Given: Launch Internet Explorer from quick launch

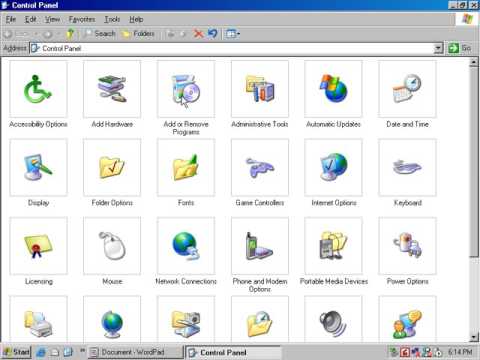Looking at the screenshot, I should (x=41, y=352).
